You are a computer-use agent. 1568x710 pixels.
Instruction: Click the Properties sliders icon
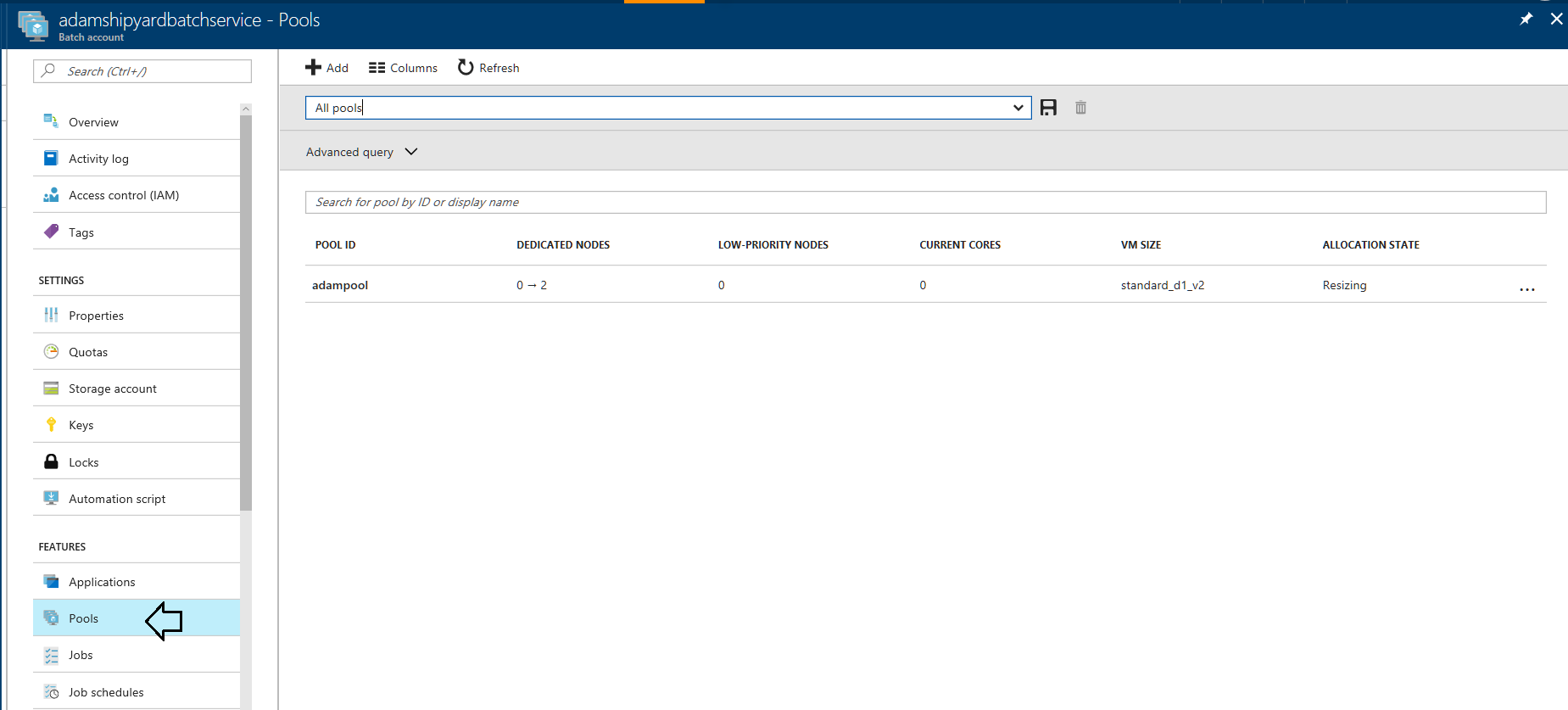pyautogui.click(x=51, y=315)
